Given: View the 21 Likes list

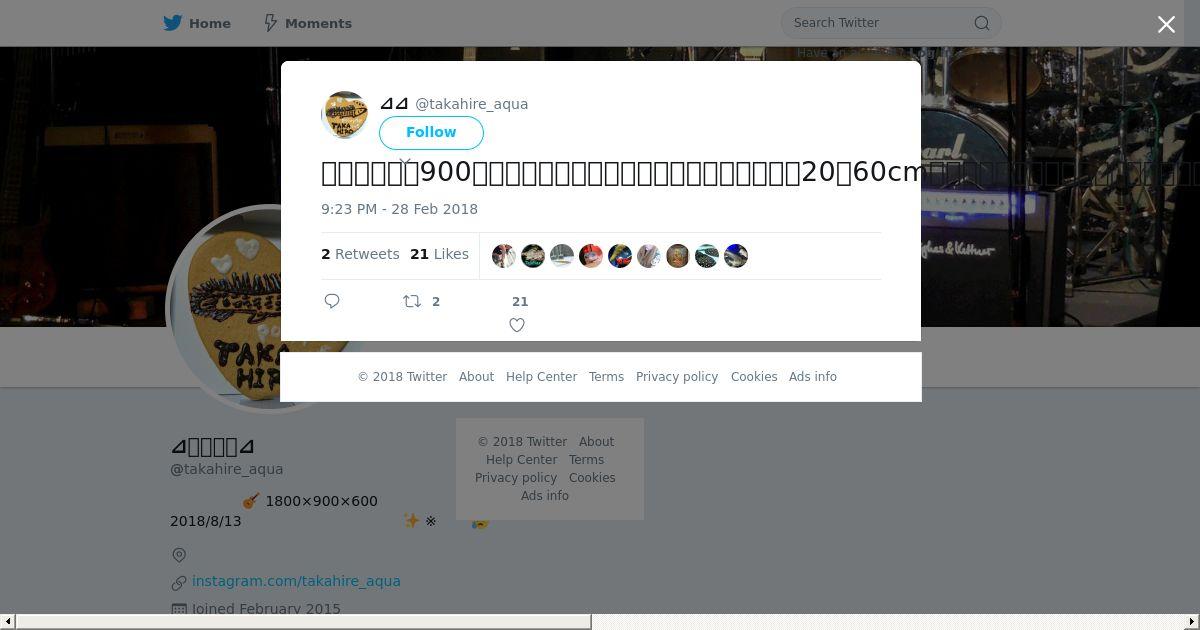Looking at the screenshot, I should coord(439,254).
